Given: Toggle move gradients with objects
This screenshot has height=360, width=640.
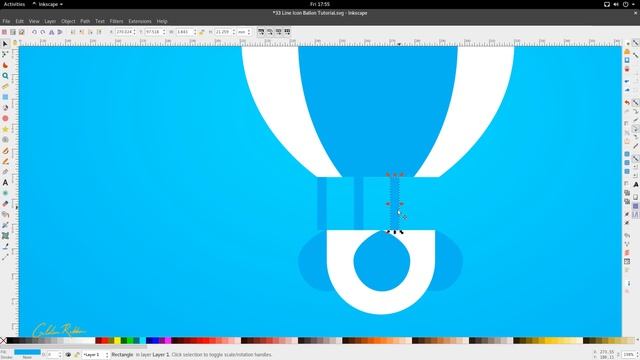Looking at the screenshot, I should point(279,32).
